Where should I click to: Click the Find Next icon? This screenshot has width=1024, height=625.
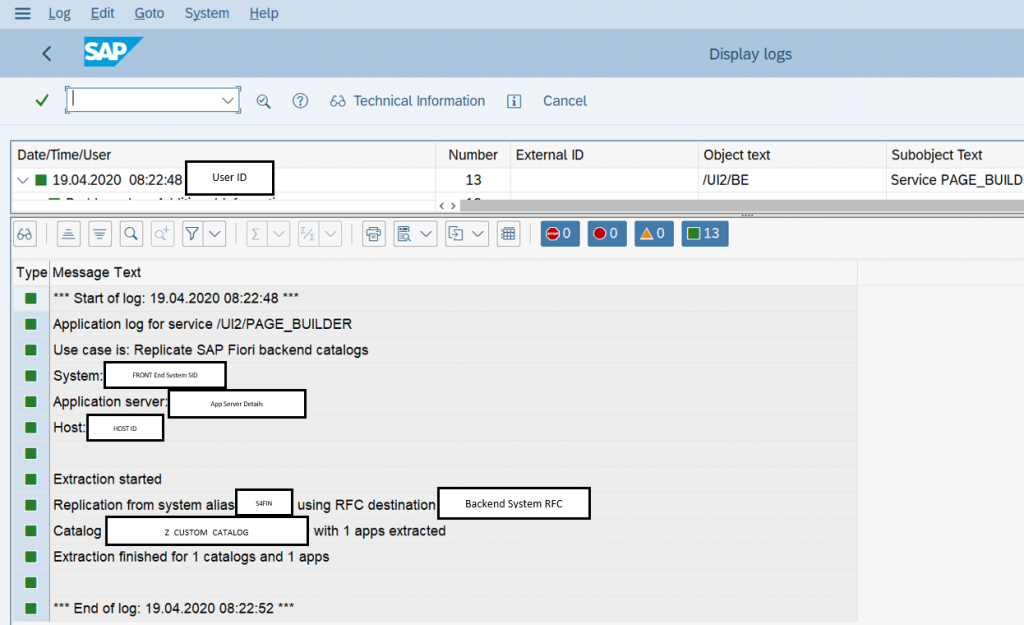163,234
